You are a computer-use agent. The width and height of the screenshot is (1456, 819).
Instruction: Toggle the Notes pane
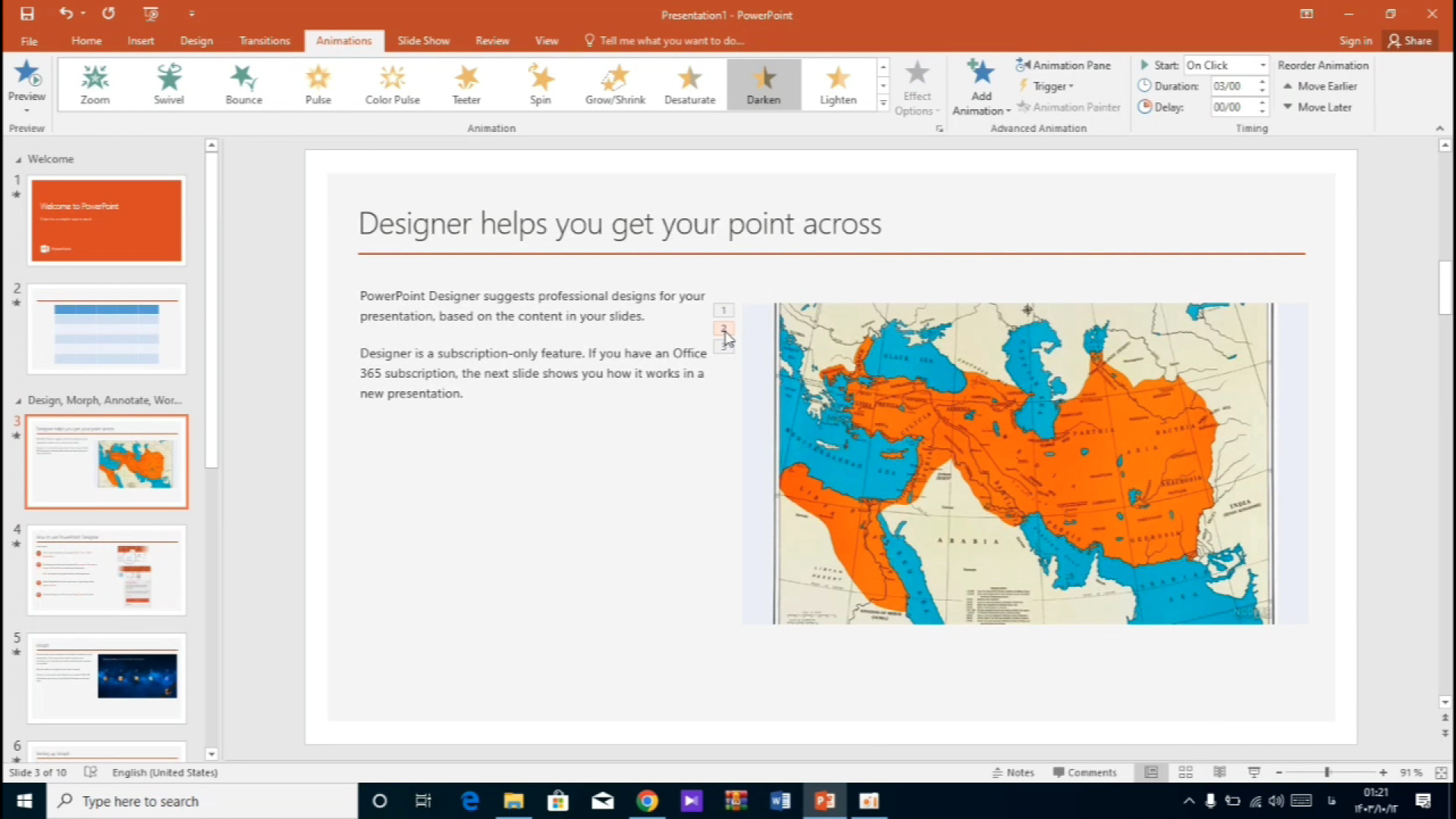point(1013,772)
